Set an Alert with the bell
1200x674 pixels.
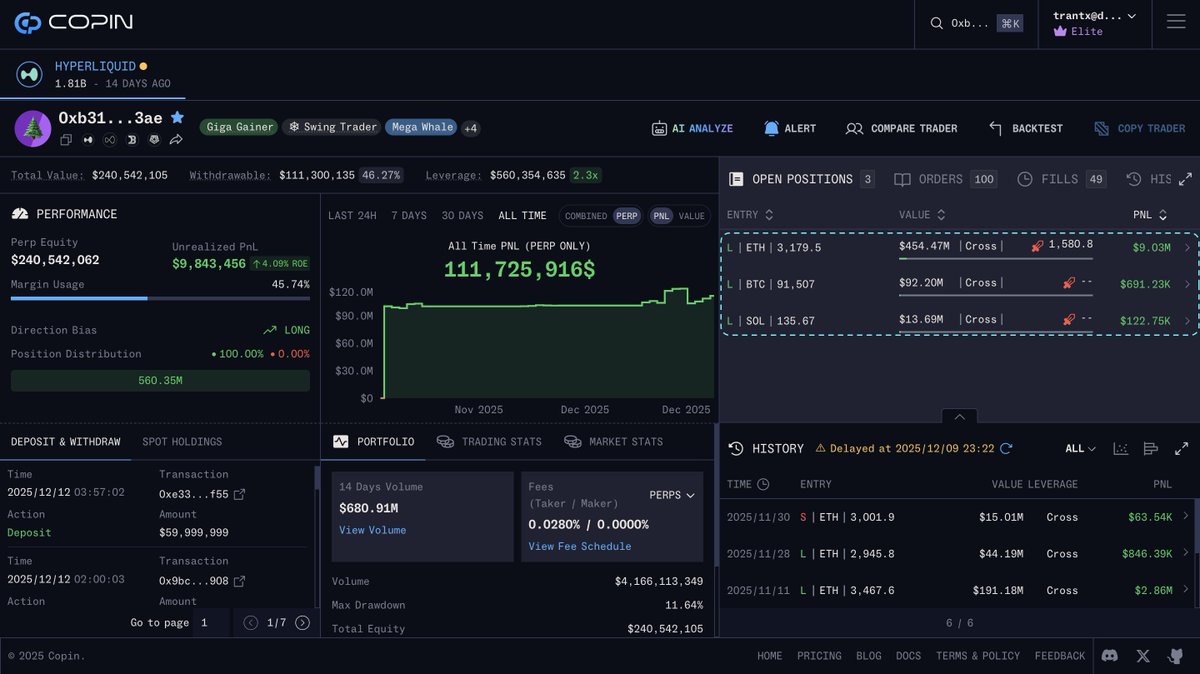tap(790, 128)
